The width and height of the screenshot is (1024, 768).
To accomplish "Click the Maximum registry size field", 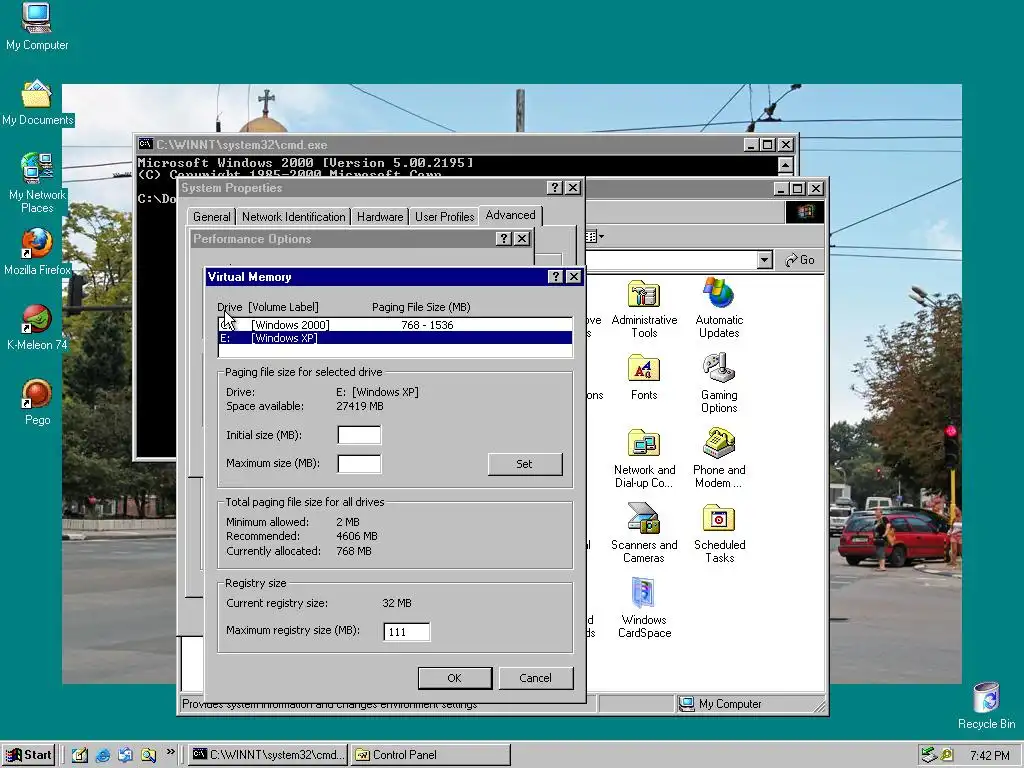I will pyautogui.click(x=406, y=632).
